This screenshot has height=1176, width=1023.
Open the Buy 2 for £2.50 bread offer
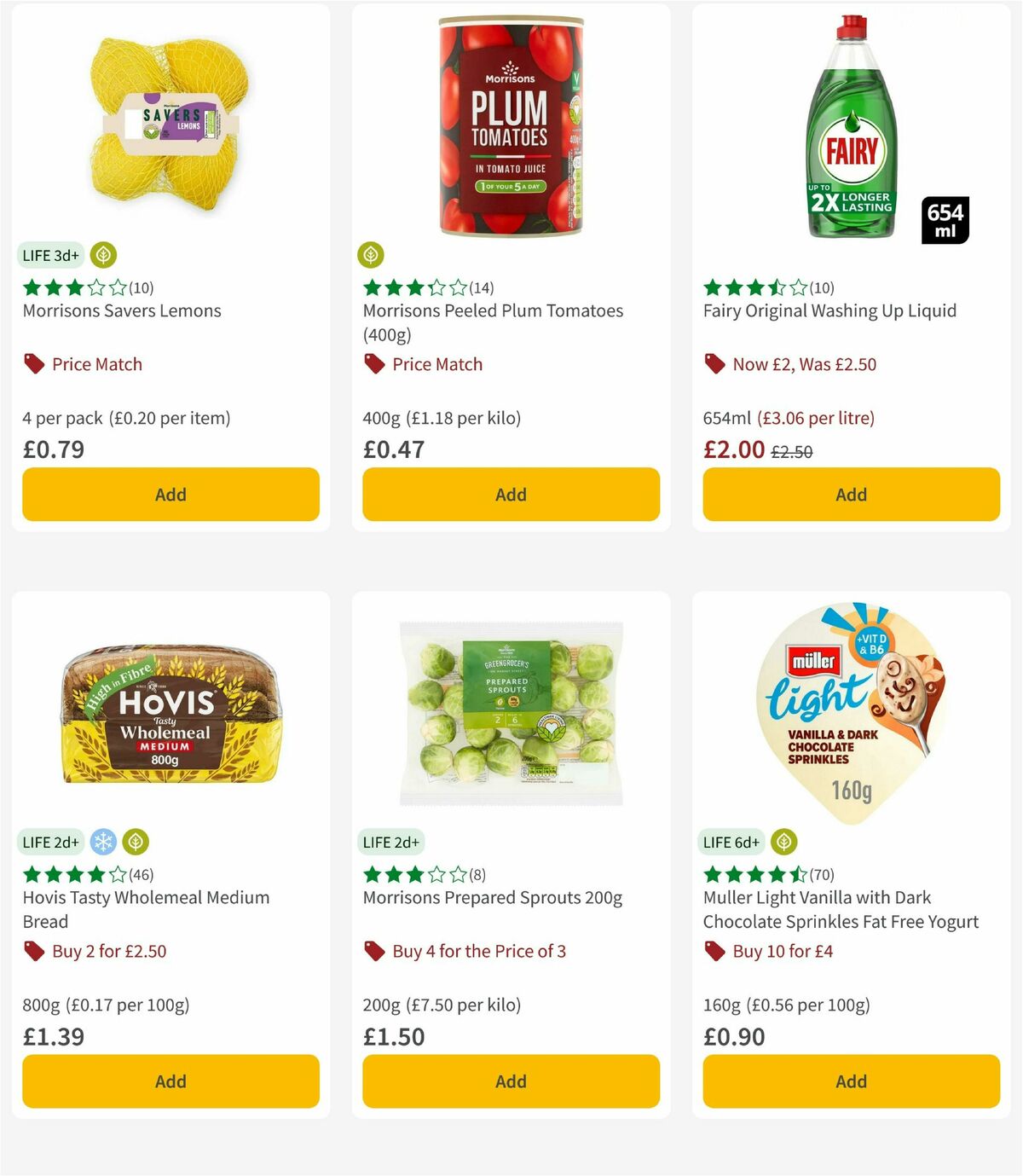pyautogui.click(x=109, y=950)
